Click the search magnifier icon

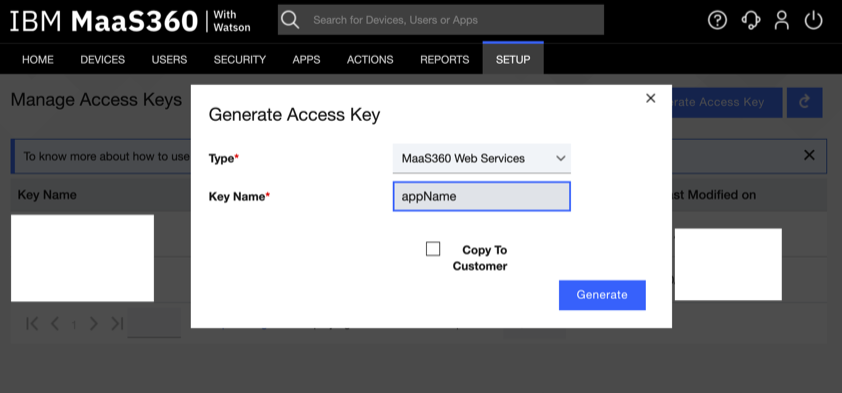[x=290, y=20]
